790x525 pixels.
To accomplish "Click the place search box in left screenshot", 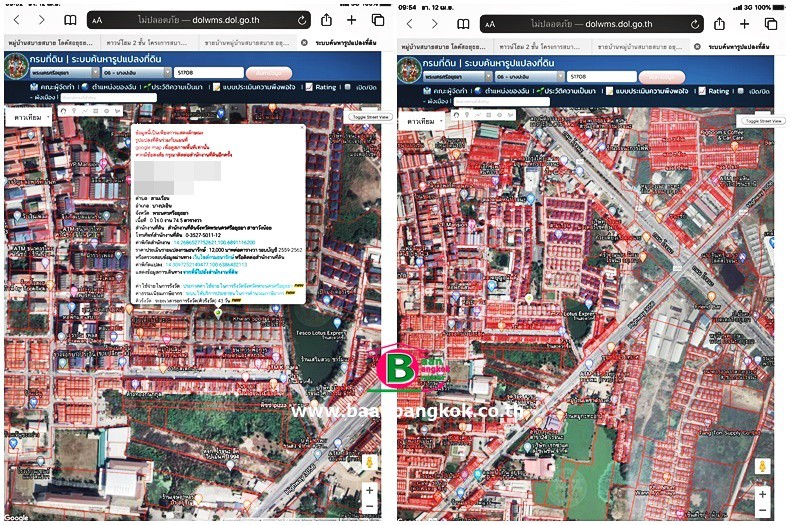I will pyautogui.click(x=108, y=97).
